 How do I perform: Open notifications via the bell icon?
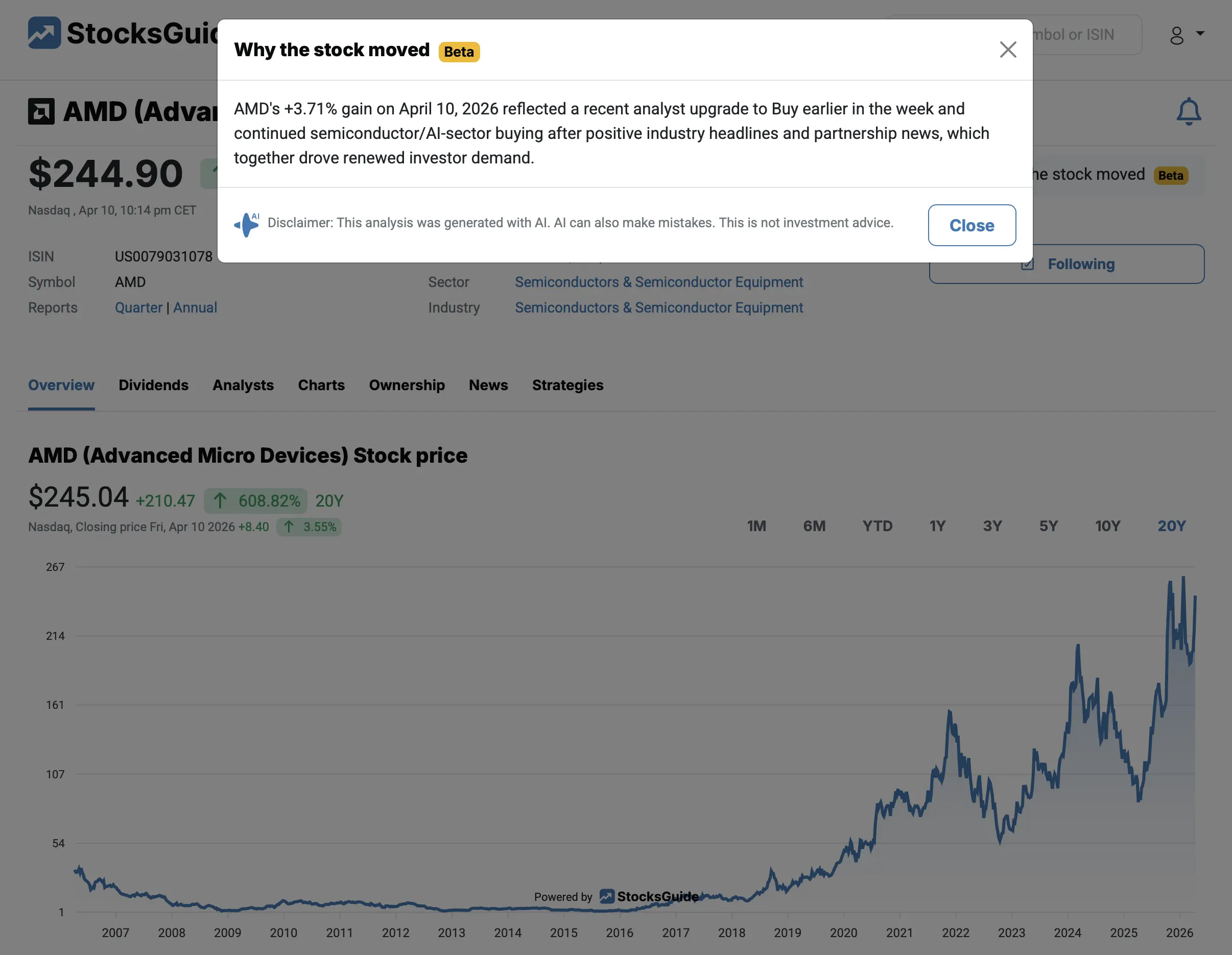tap(1189, 110)
